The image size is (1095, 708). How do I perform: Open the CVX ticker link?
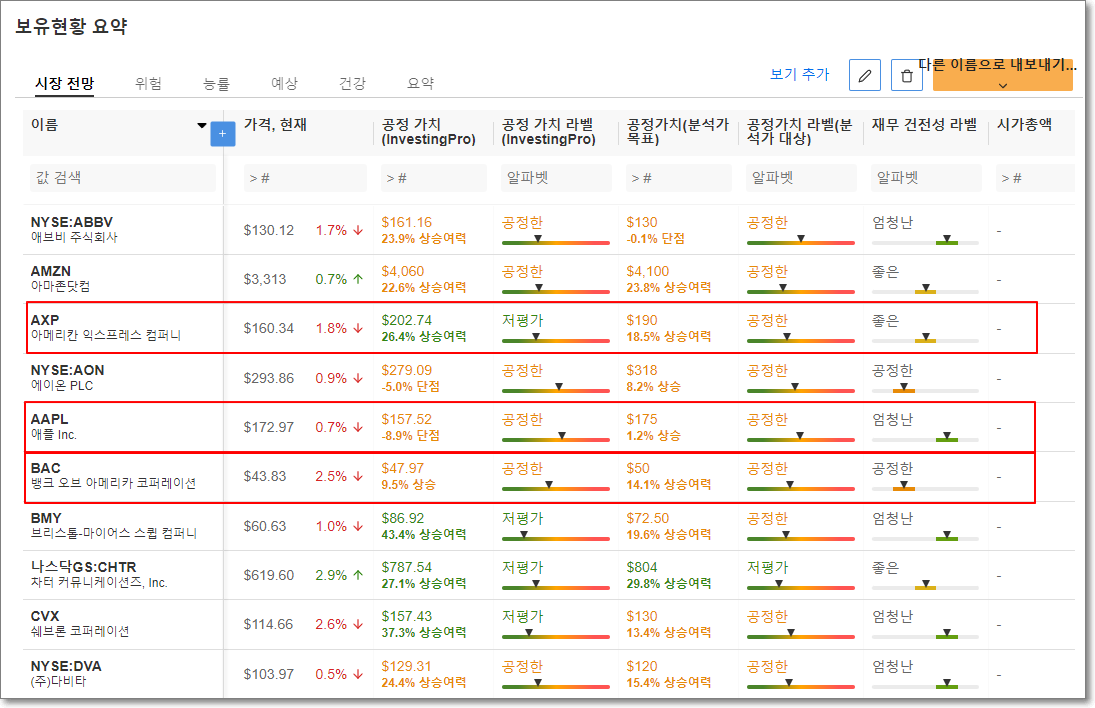[45, 616]
